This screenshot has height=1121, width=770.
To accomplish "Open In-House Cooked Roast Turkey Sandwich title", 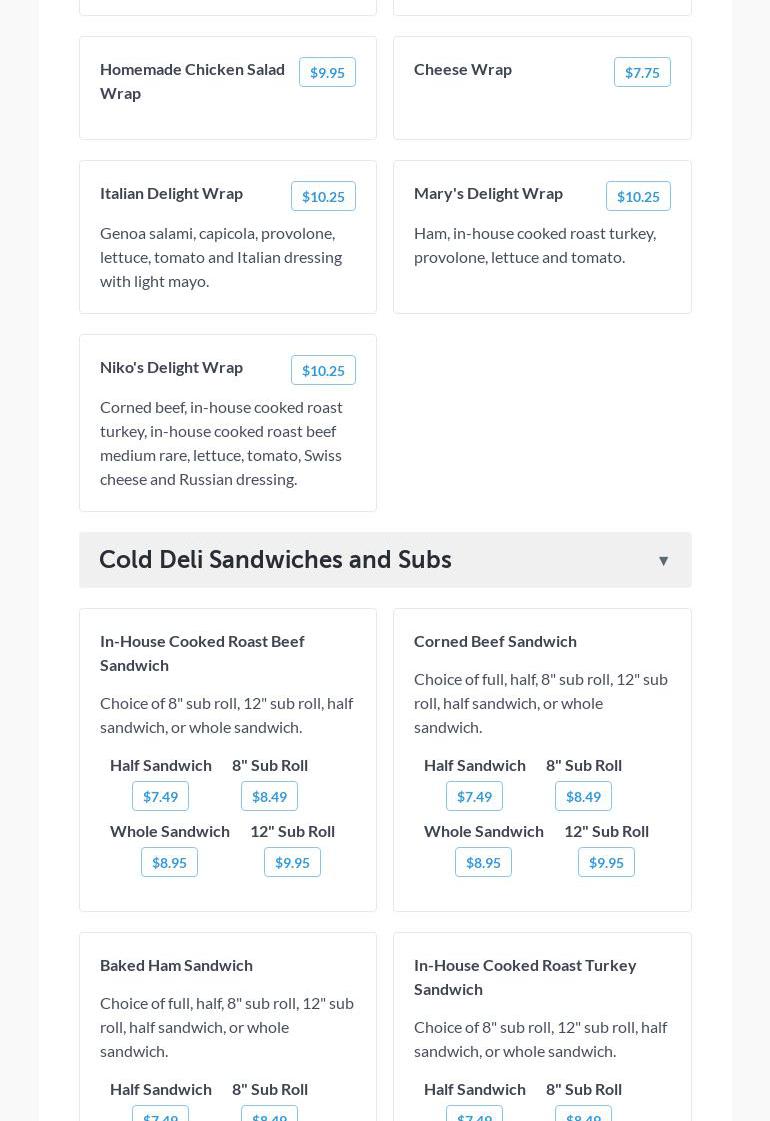I will (525, 977).
